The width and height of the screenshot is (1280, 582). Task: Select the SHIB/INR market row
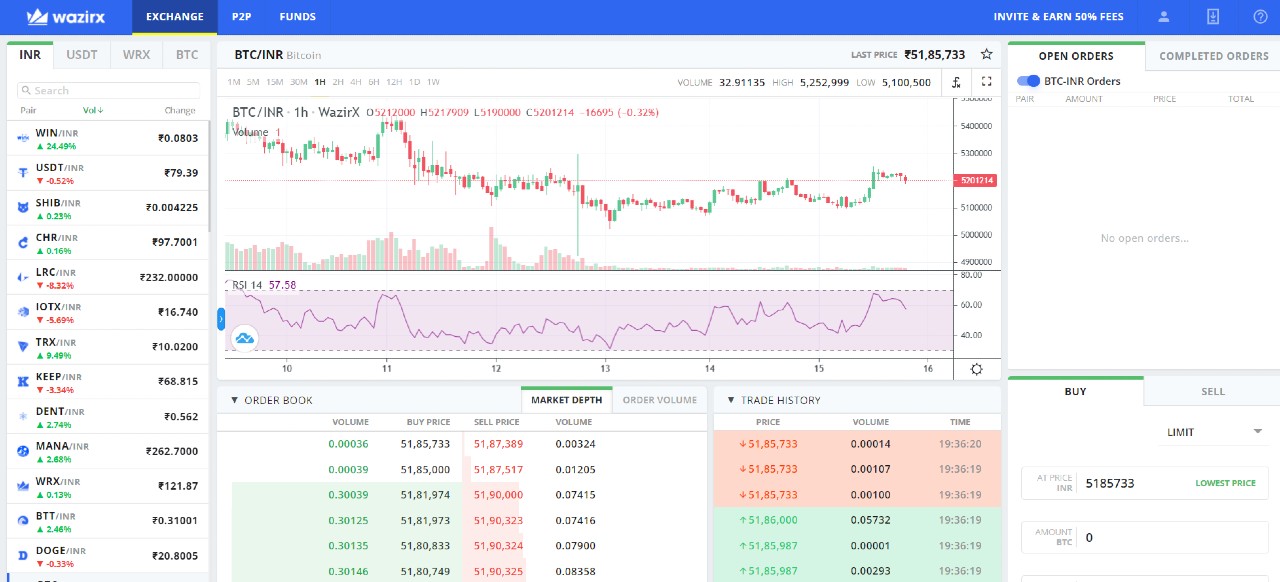point(108,208)
